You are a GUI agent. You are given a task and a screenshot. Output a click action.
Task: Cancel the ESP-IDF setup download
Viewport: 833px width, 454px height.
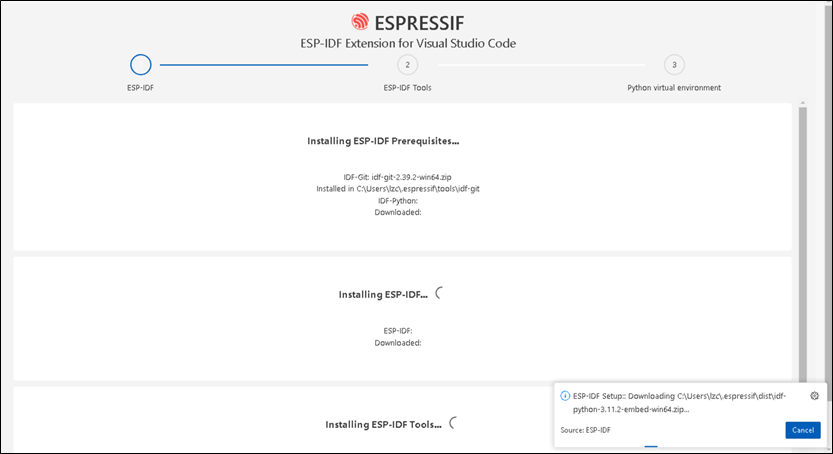point(802,430)
